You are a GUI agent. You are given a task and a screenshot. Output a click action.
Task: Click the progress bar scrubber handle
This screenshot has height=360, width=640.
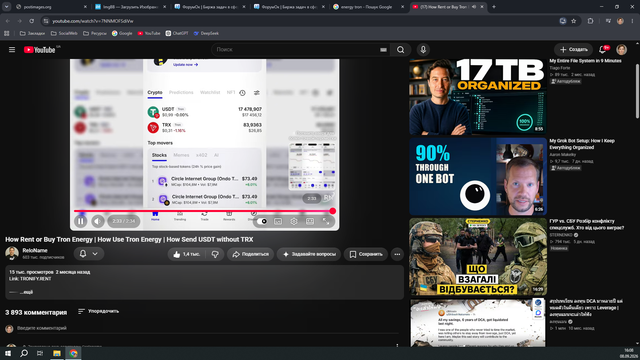pos(333,211)
